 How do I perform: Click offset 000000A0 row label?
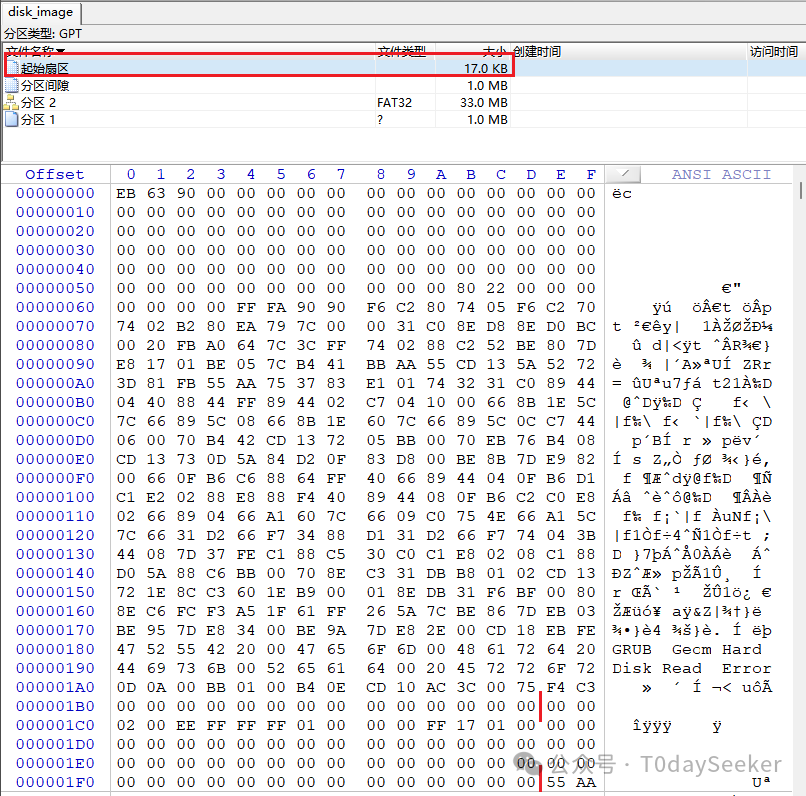tap(55, 383)
